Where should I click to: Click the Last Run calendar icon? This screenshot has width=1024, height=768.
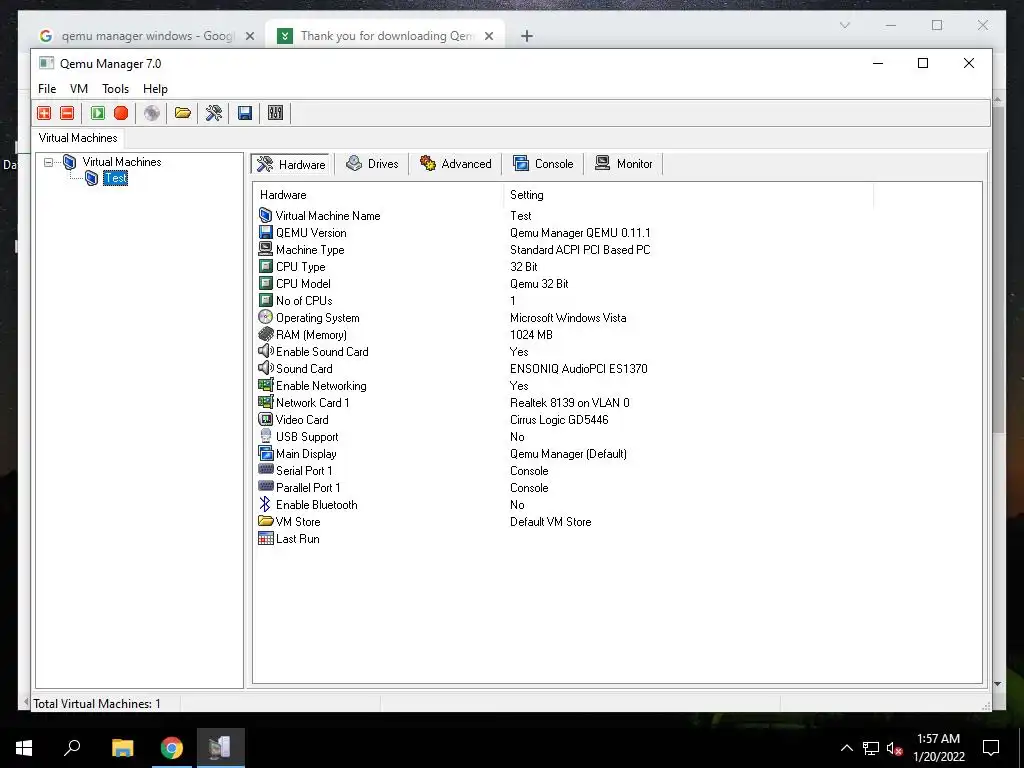point(265,538)
